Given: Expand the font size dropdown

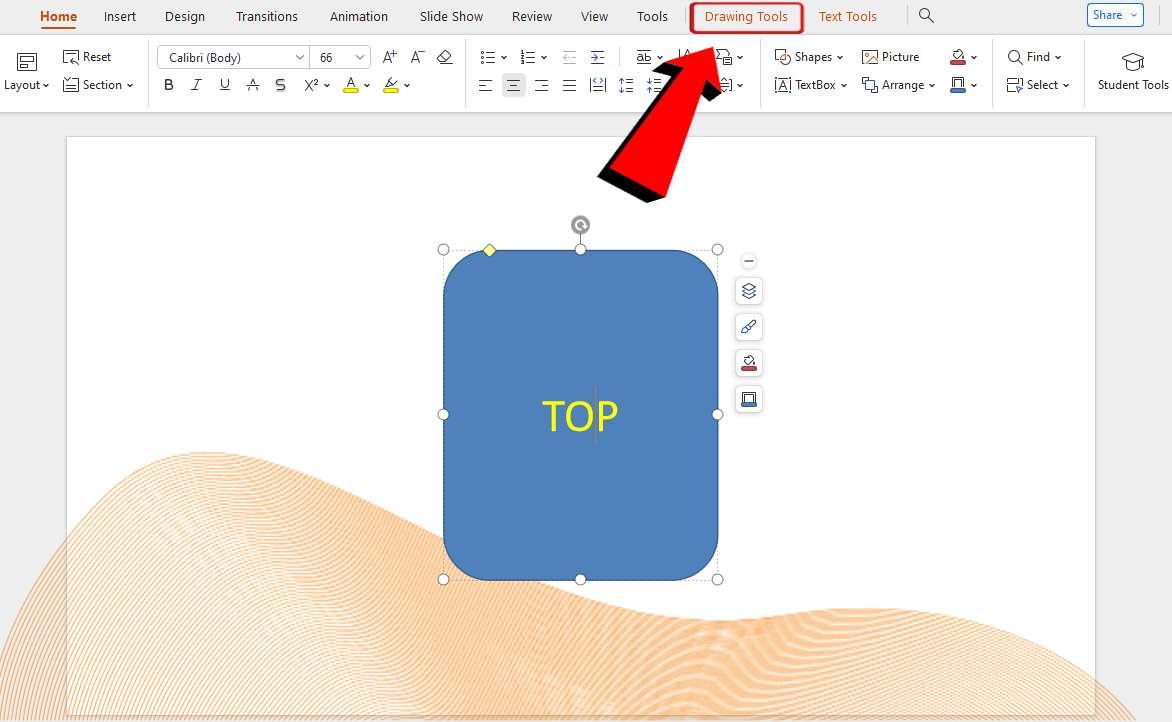Looking at the screenshot, I should click(340, 57).
